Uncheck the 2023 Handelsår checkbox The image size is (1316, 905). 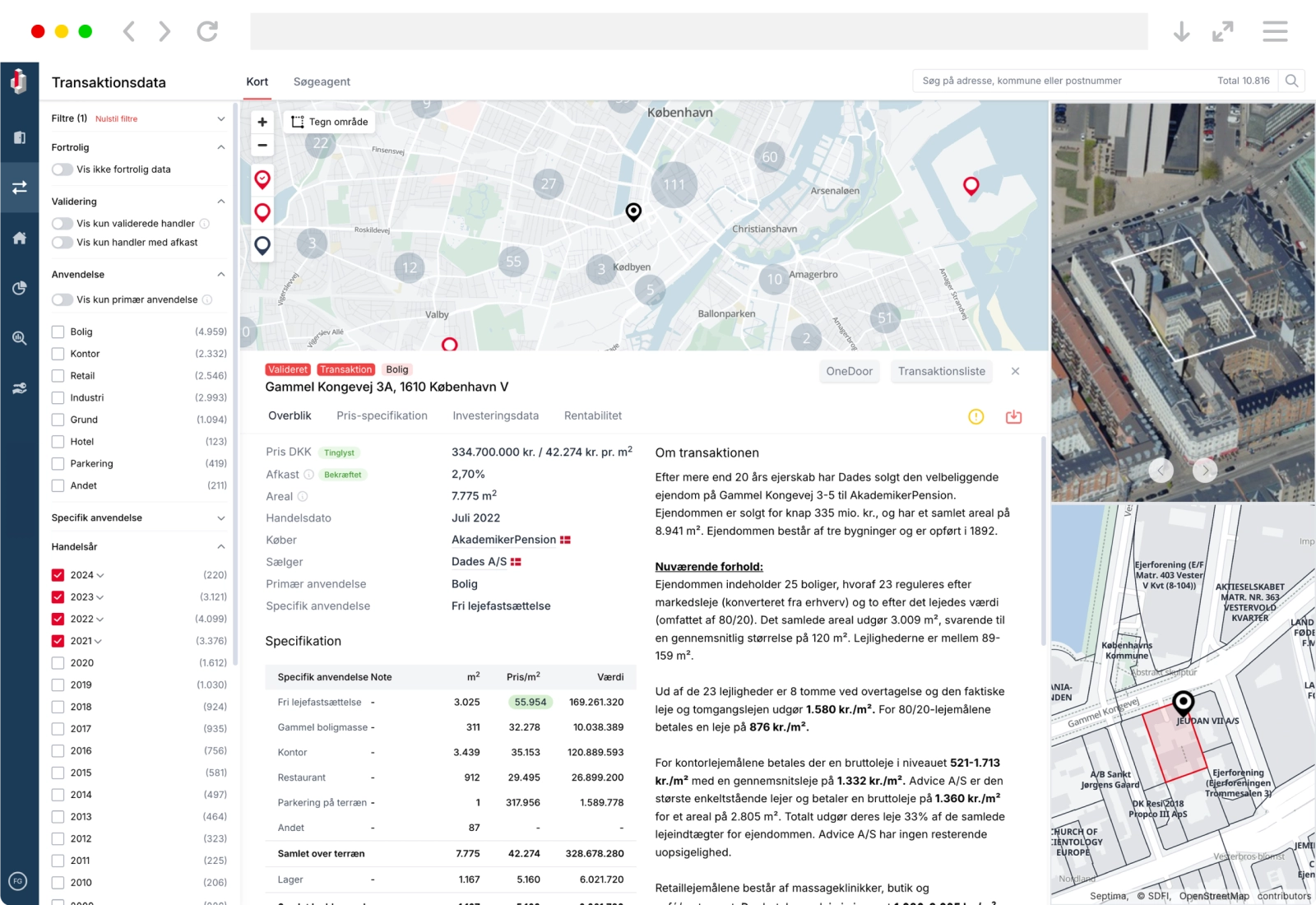click(x=58, y=596)
